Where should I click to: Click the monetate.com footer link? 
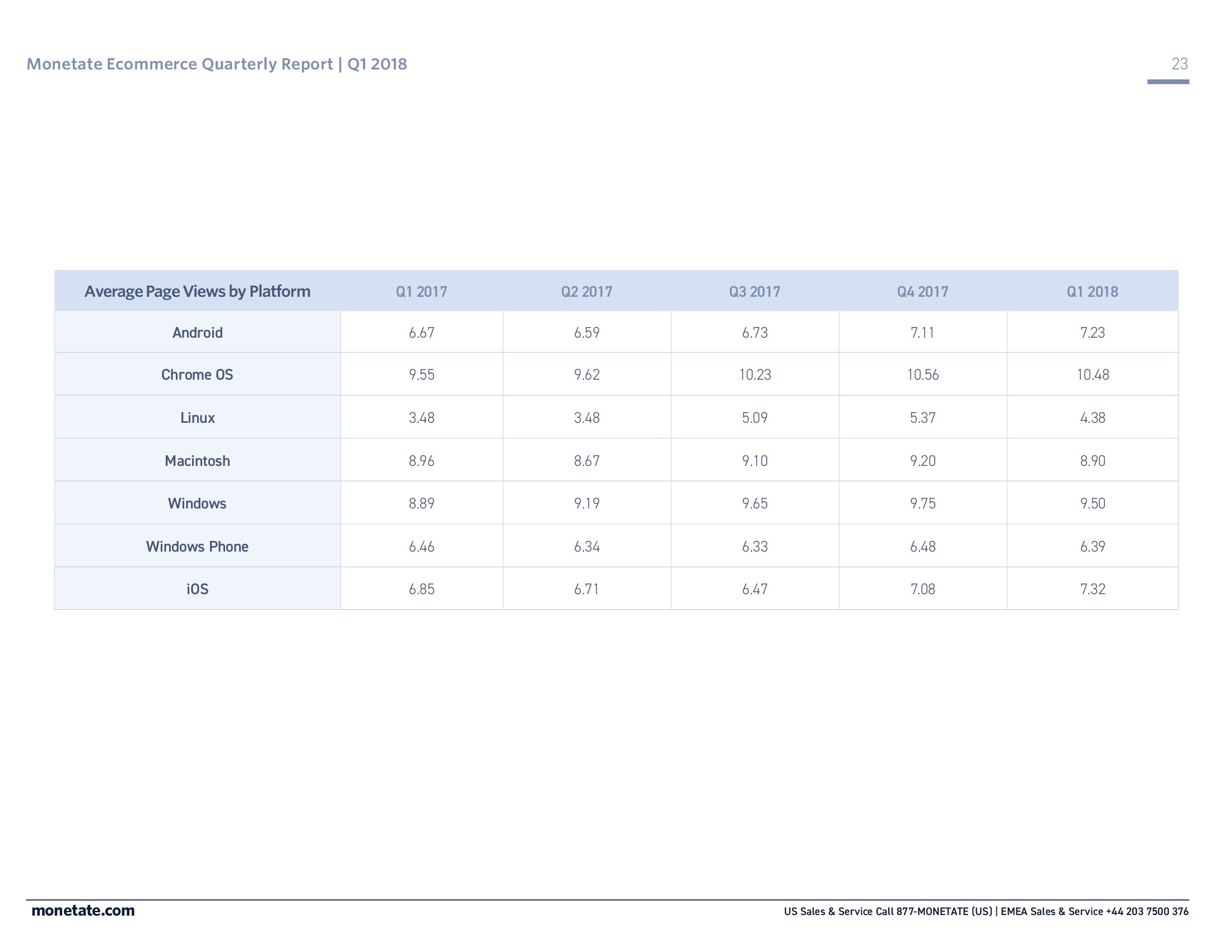[x=83, y=911]
